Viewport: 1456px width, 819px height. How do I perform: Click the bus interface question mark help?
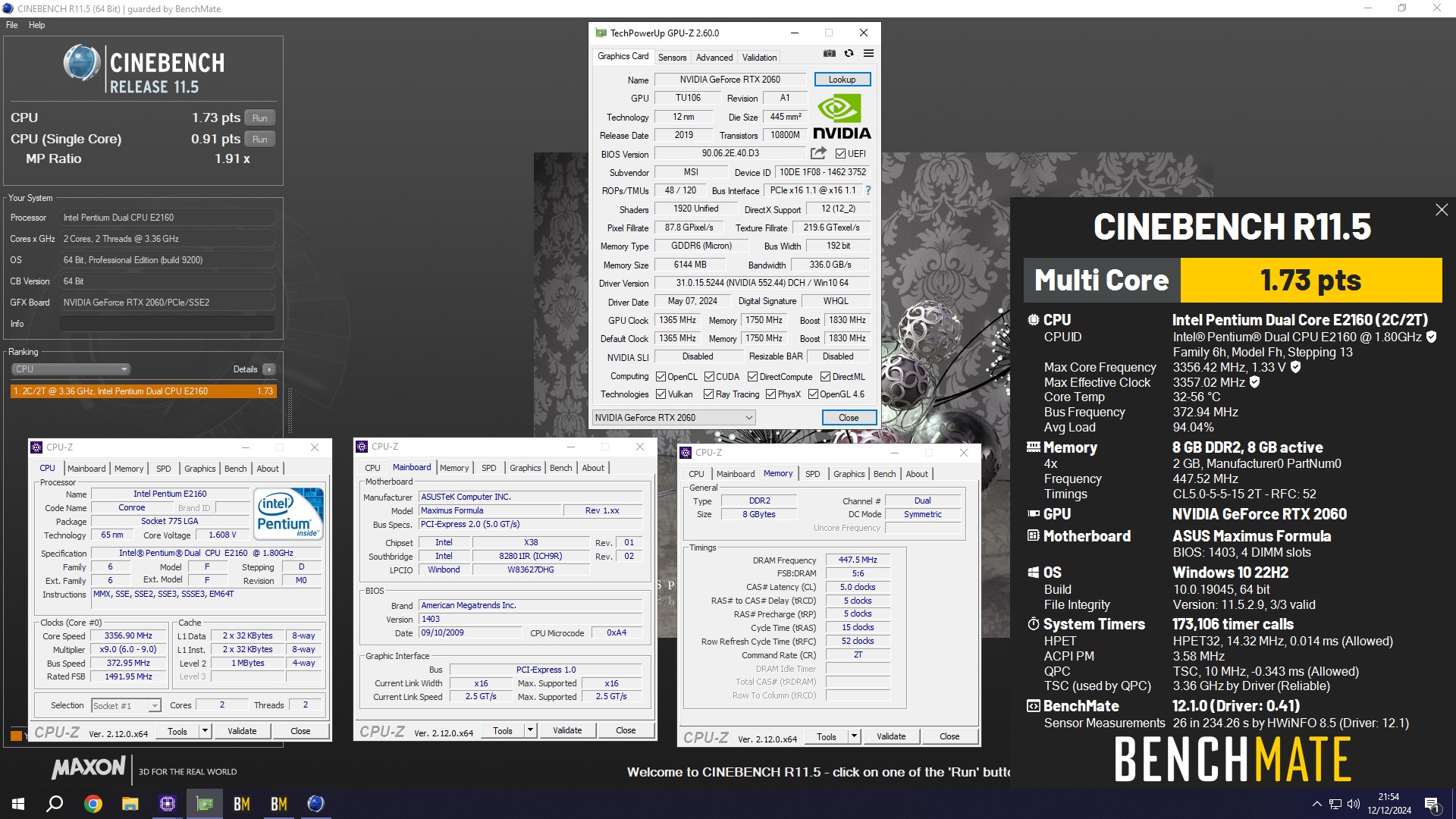tap(868, 190)
